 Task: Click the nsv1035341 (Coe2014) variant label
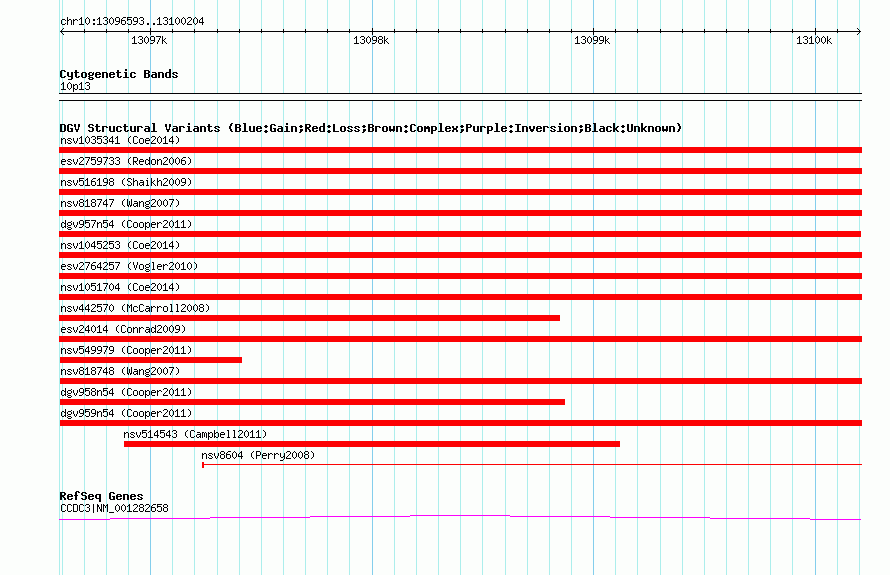click(x=120, y=140)
